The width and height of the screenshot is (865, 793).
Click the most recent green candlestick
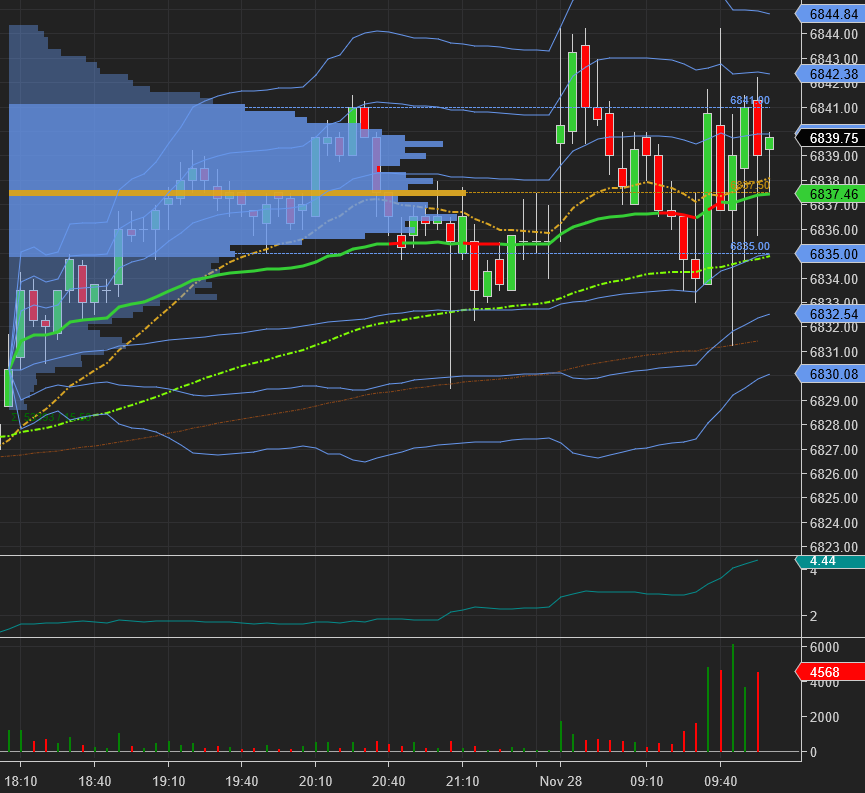(769, 143)
